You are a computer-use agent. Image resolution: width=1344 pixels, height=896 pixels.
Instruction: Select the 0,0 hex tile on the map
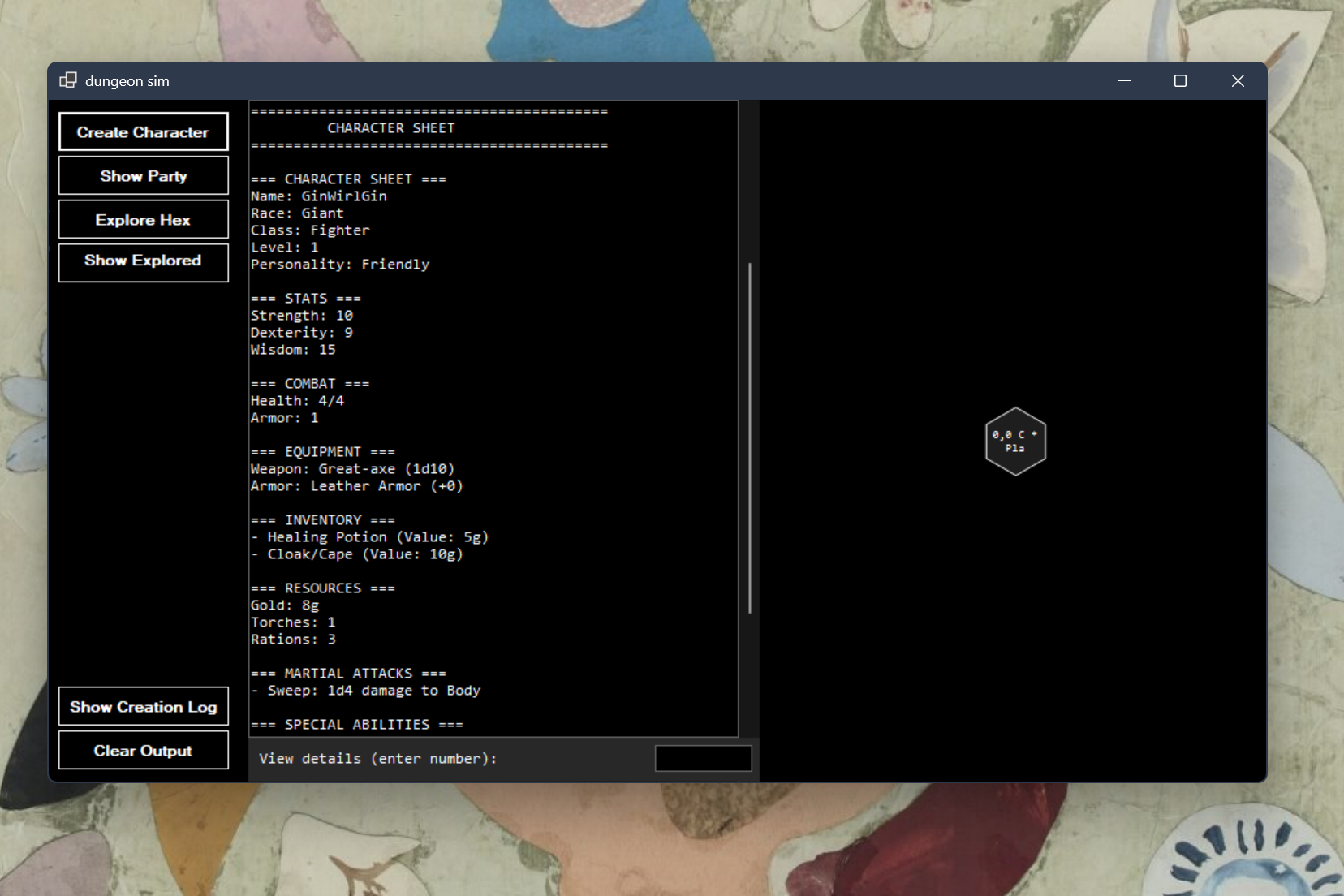point(1015,442)
